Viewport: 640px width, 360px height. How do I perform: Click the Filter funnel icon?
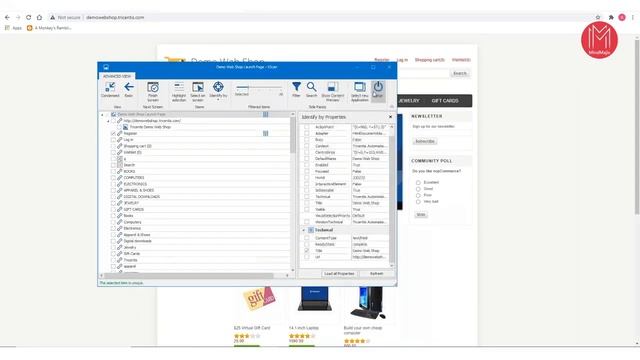[x=296, y=87]
